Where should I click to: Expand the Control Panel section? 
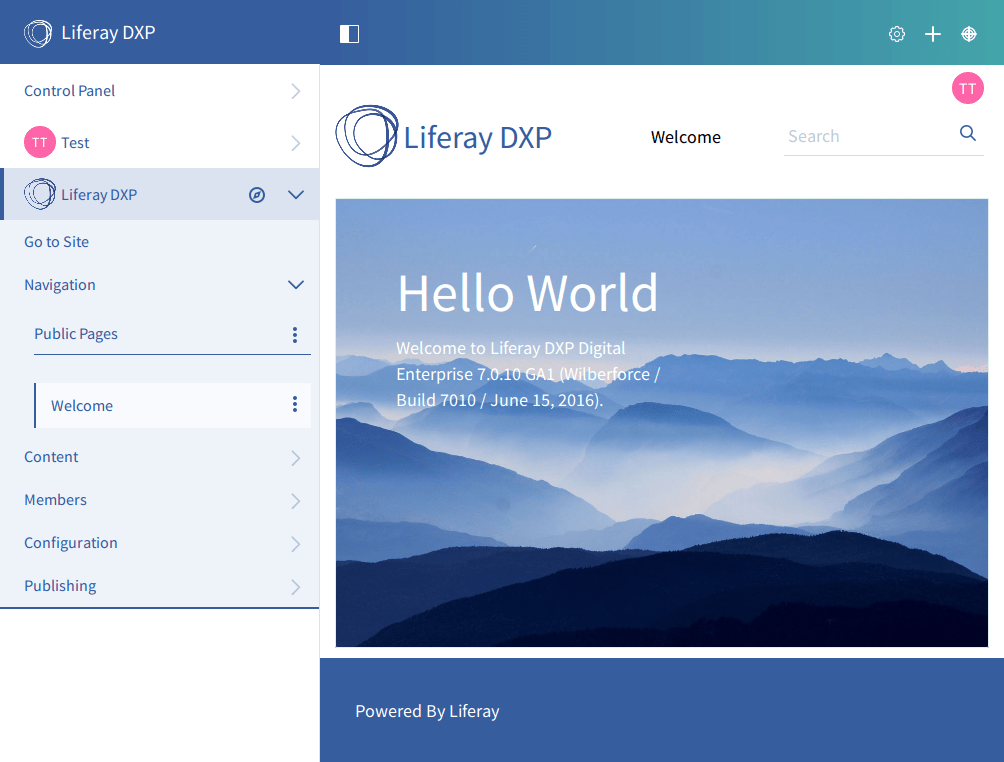click(159, 91)
